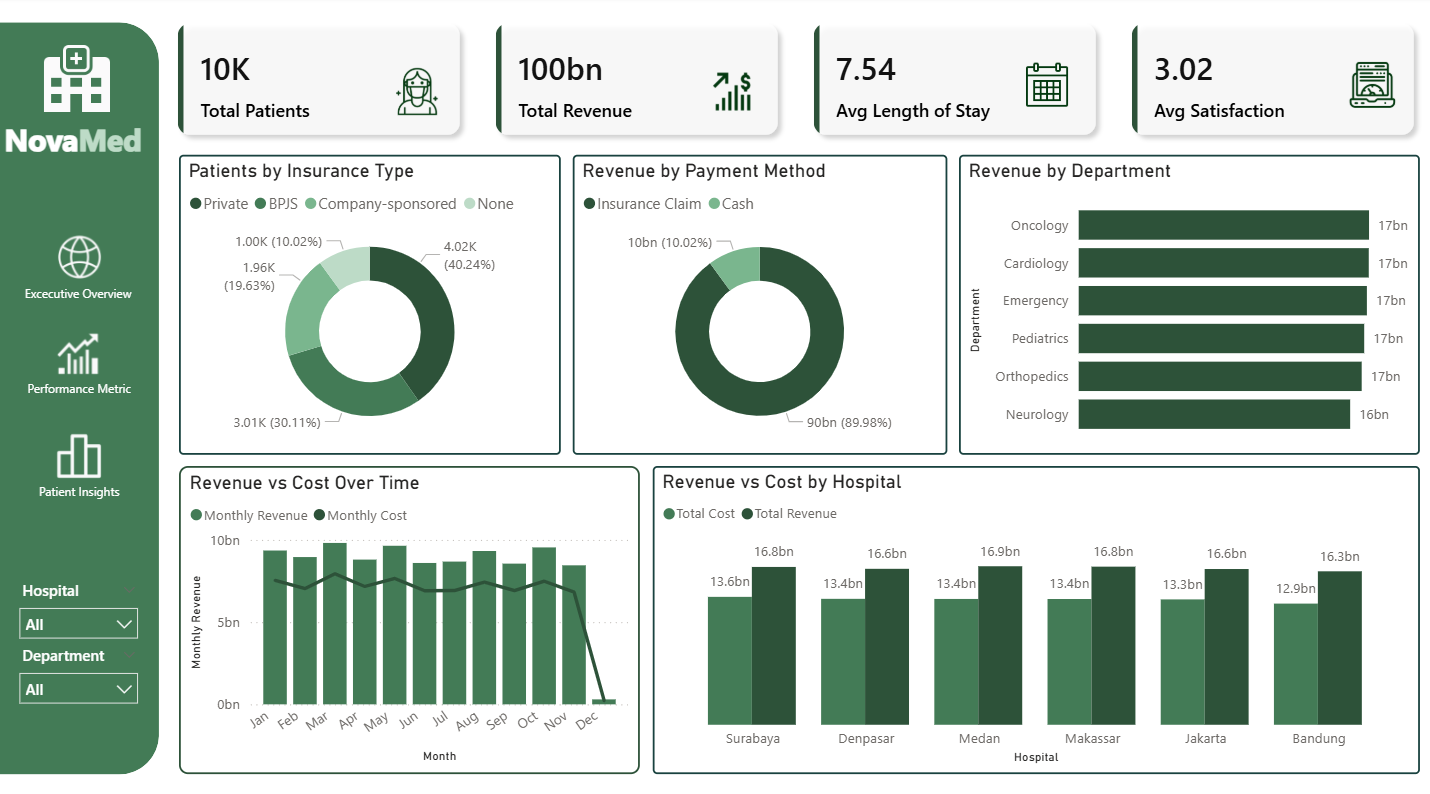
Task: Select the Revenue by Department panel title
Action: coord(1067,171)
